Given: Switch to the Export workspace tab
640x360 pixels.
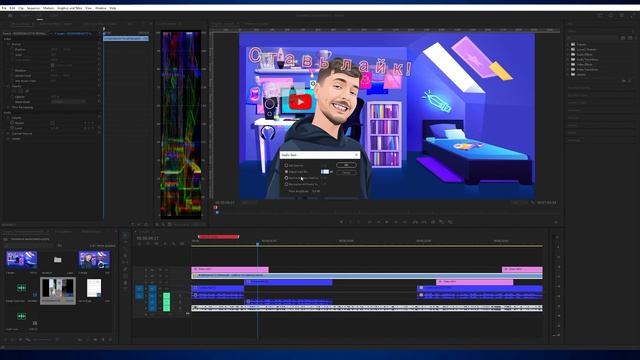Looking at the screenshot, I should (53, 16).
